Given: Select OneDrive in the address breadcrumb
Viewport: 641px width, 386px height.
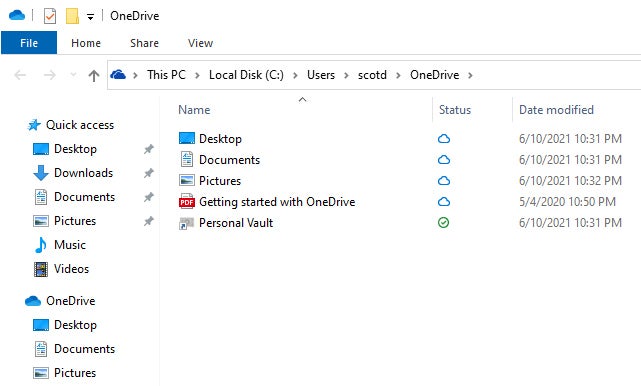Looking at the screenshot, I should tap(435, 75).
